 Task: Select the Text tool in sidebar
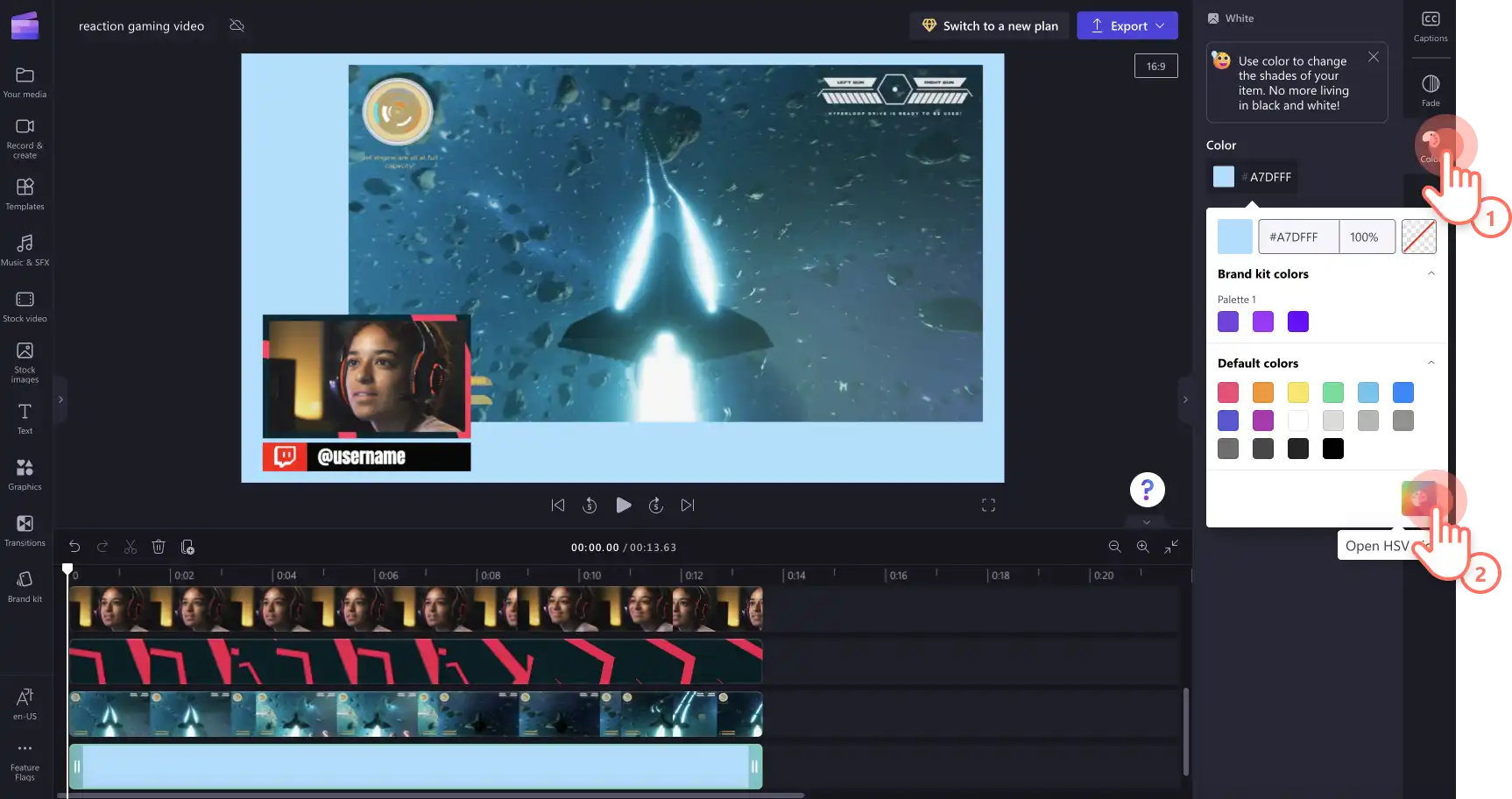pyautogui.click(x=25, y=418)
